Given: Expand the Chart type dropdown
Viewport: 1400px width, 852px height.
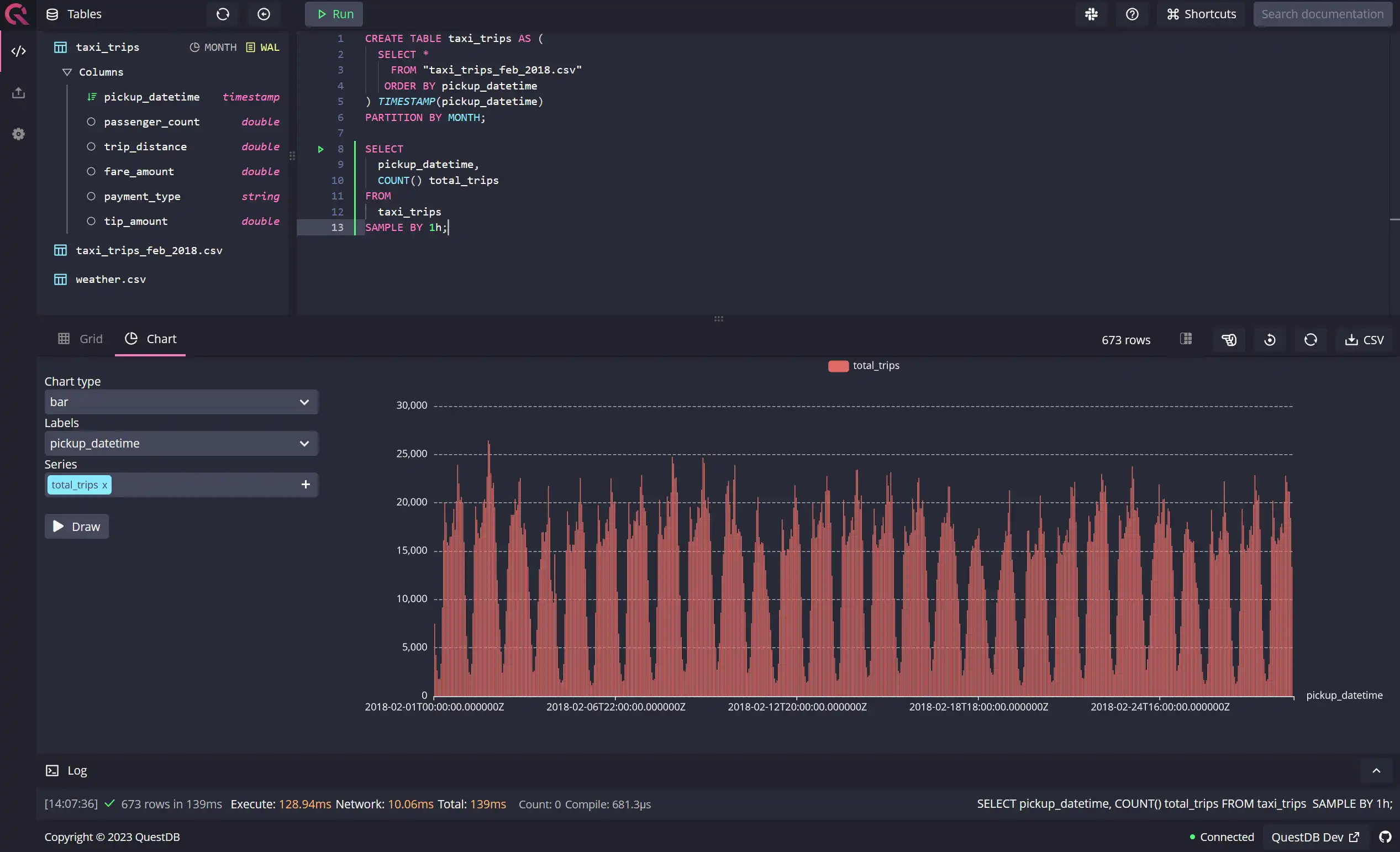Looking at the screenshot, I should click(x=179, y=402).
